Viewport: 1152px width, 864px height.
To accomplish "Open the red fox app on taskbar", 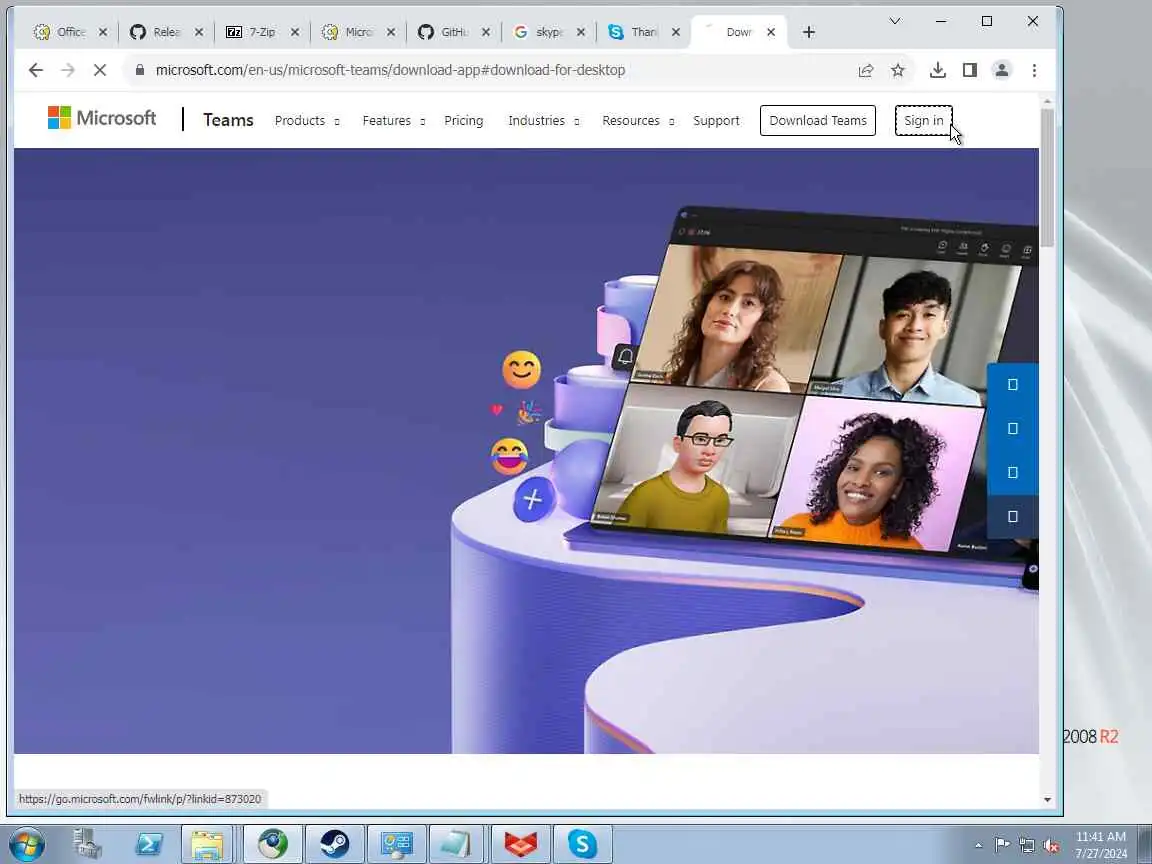I will [x=520, y=844].
